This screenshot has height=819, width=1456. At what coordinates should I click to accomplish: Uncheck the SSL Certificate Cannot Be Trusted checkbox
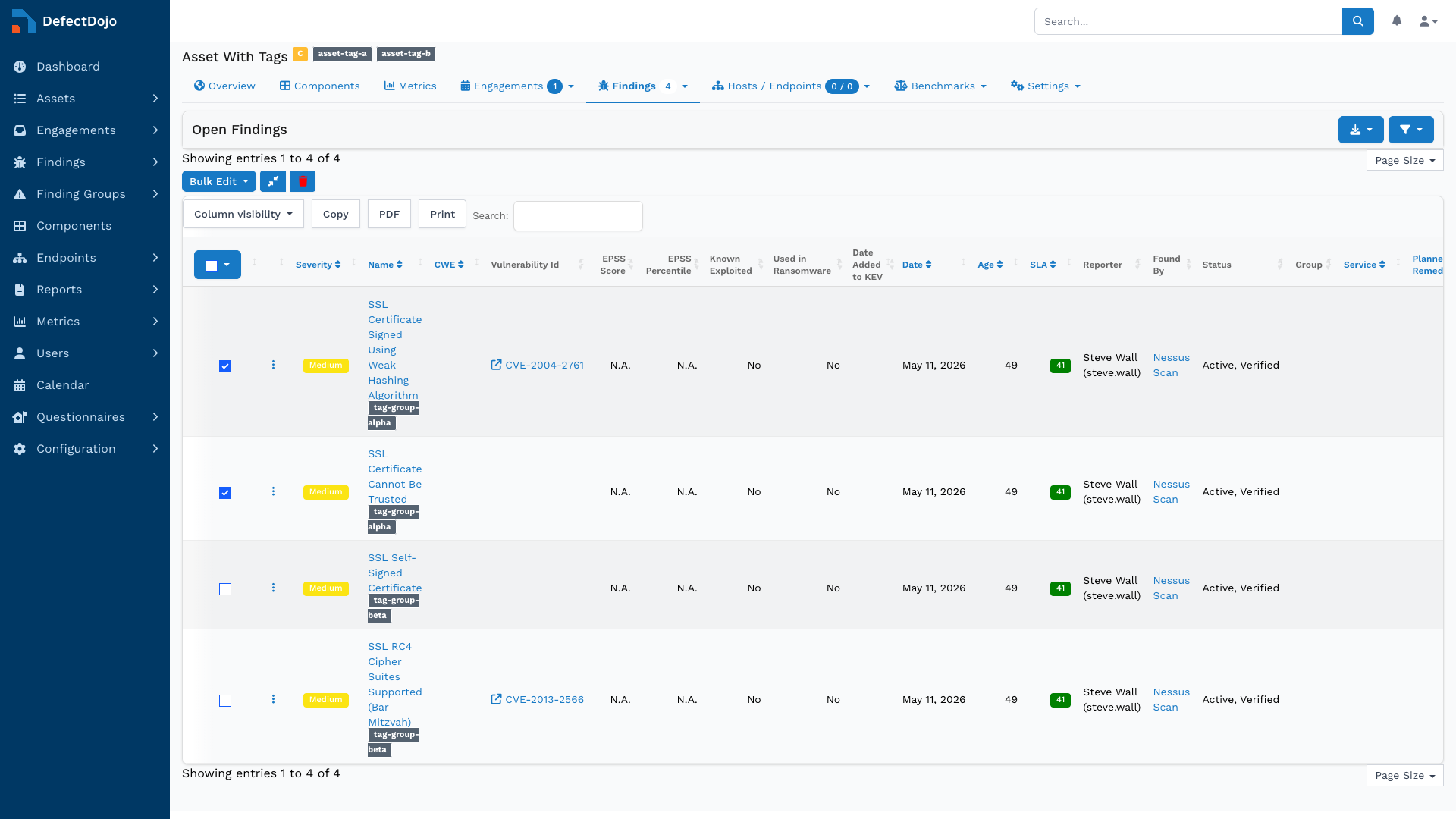tap(225, 493)
